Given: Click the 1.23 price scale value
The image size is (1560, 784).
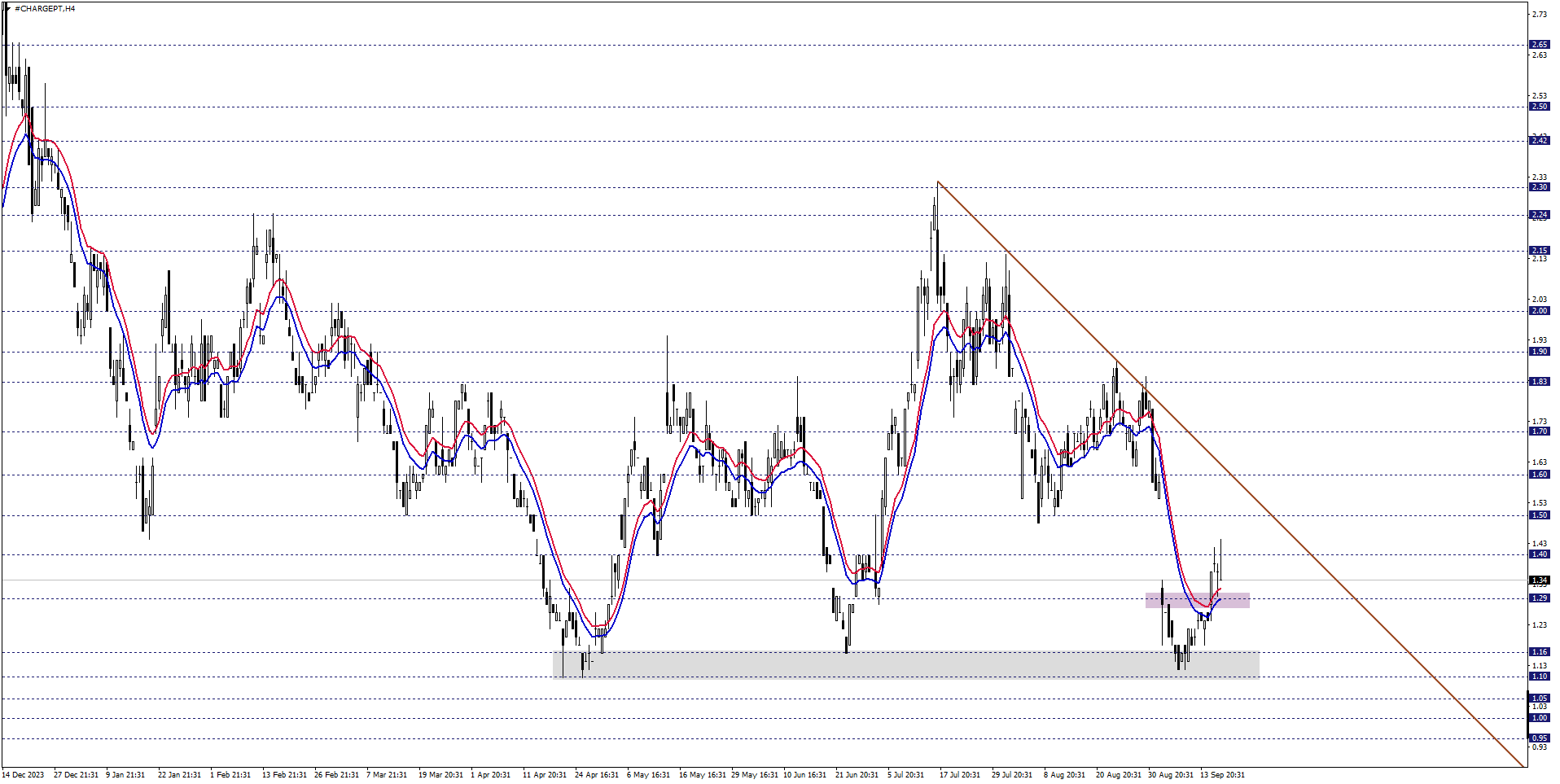Looking at the screenshot, I should tap(1540, 625).
